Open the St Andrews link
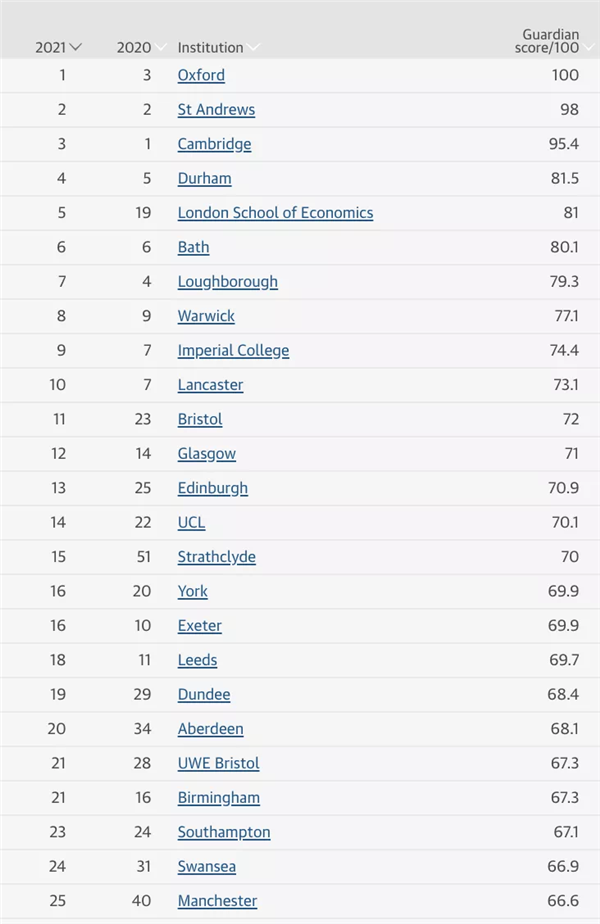 click(216, 110)
